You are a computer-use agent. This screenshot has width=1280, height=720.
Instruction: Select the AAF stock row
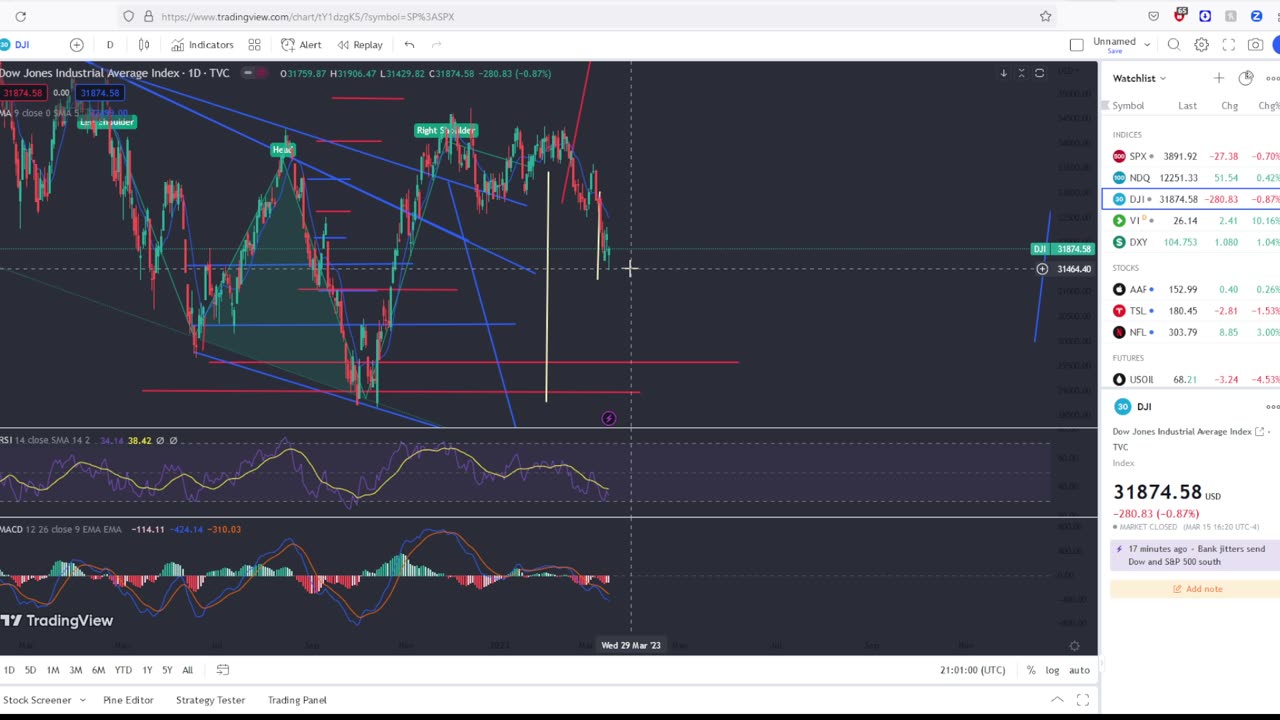click(1190, 289)
